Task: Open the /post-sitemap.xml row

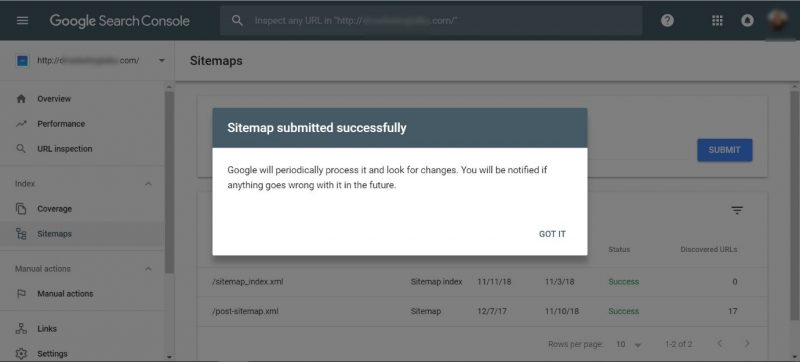Action: [482, 311]
